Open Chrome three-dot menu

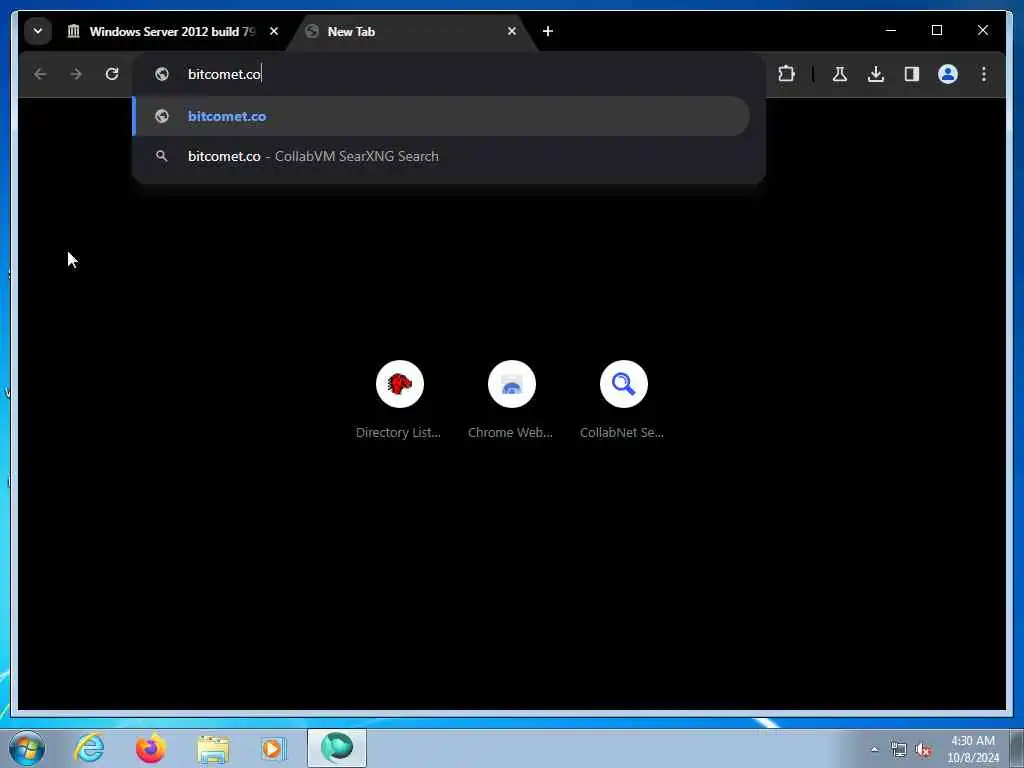pos(984,74)
